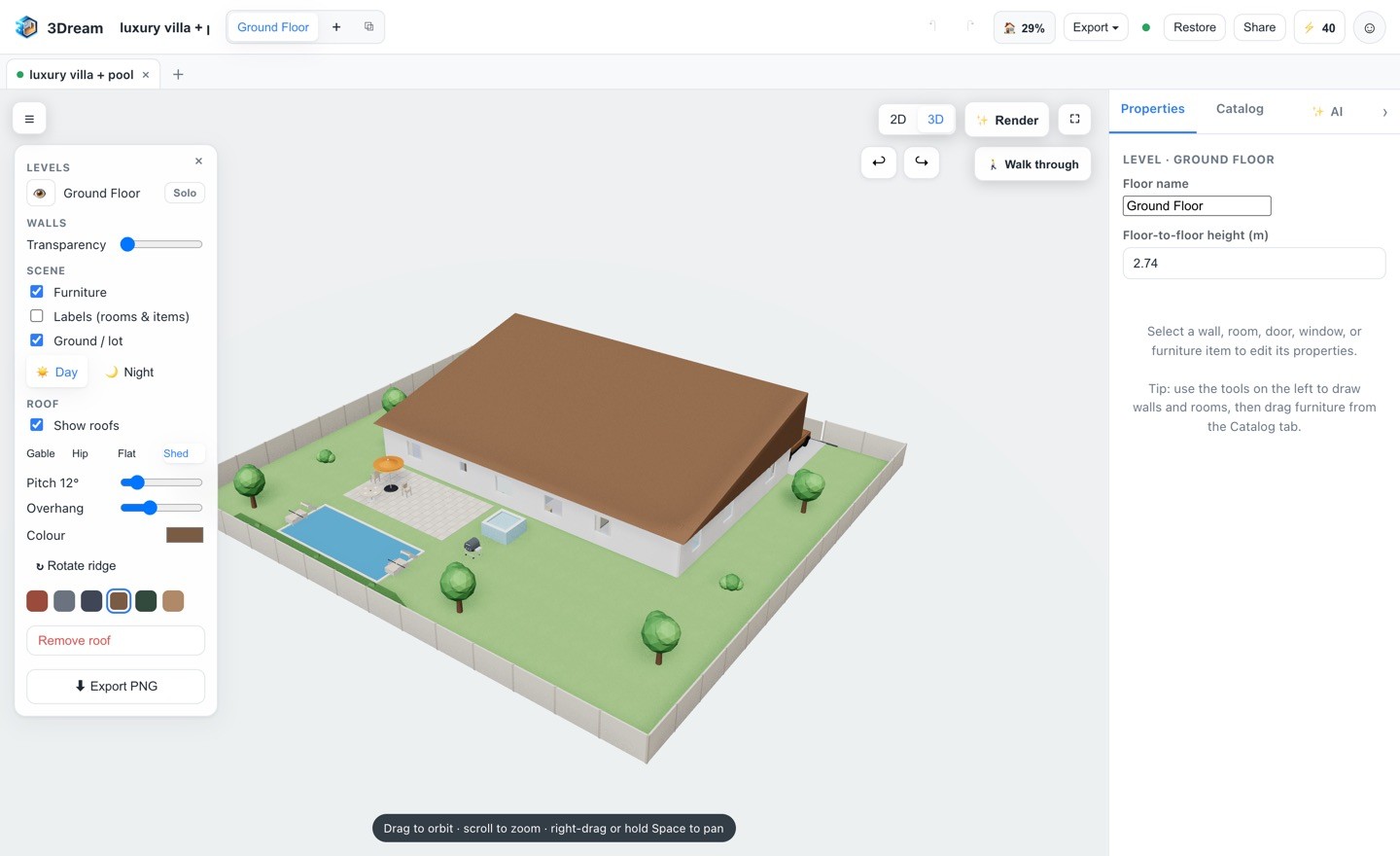Pick the dark green roof swatch
Viewport: 1400px width, 856px height.
(x=146, y=601)
